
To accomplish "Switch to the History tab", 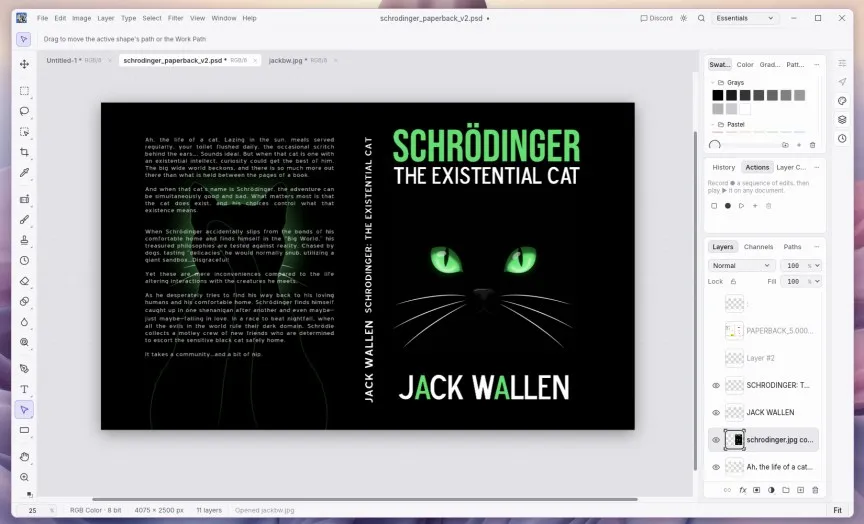I will tap(723, 167).
